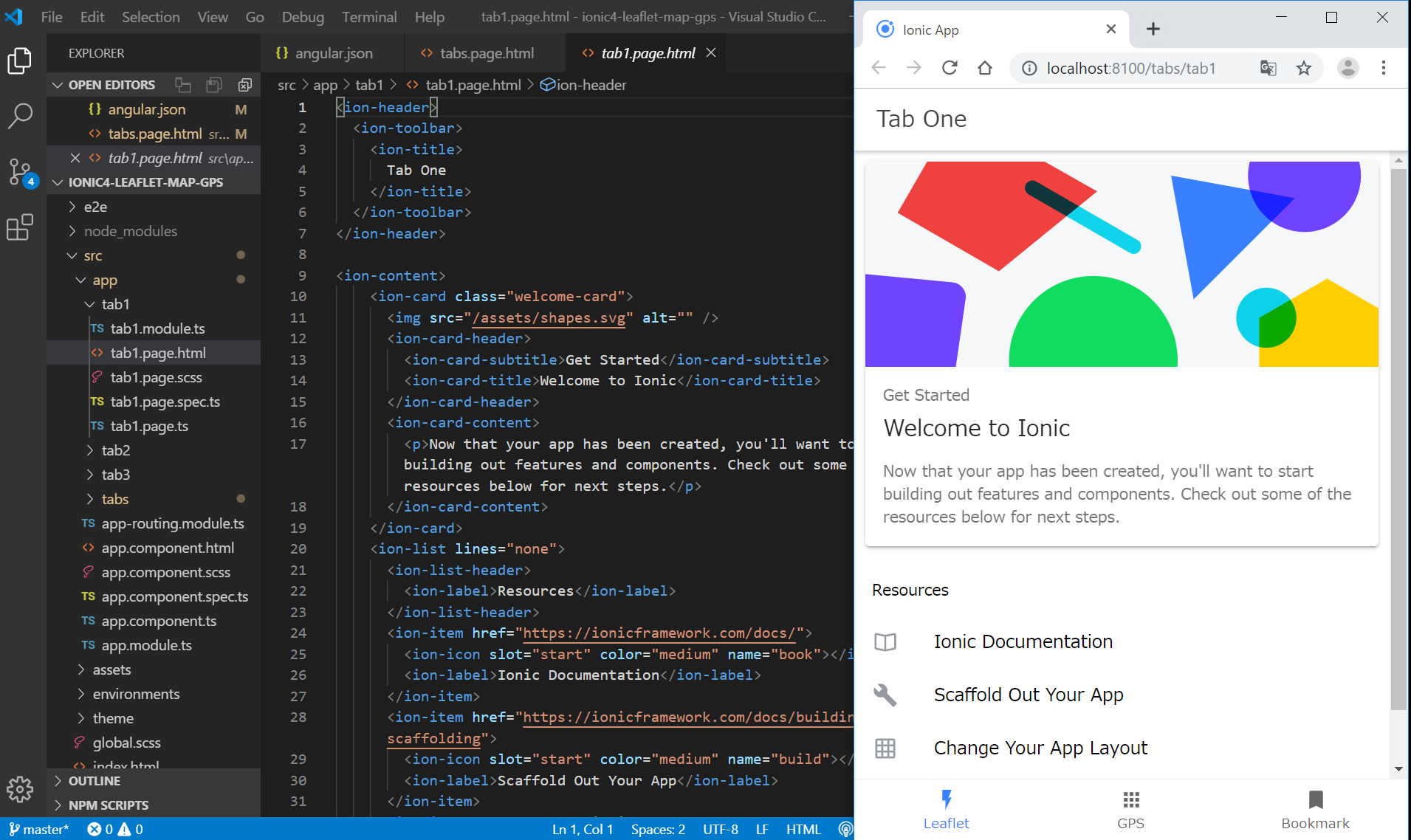This screenshot has height=840, width=1411.
Task: Bookmark this page with star icon
Action: point(1304,69)
